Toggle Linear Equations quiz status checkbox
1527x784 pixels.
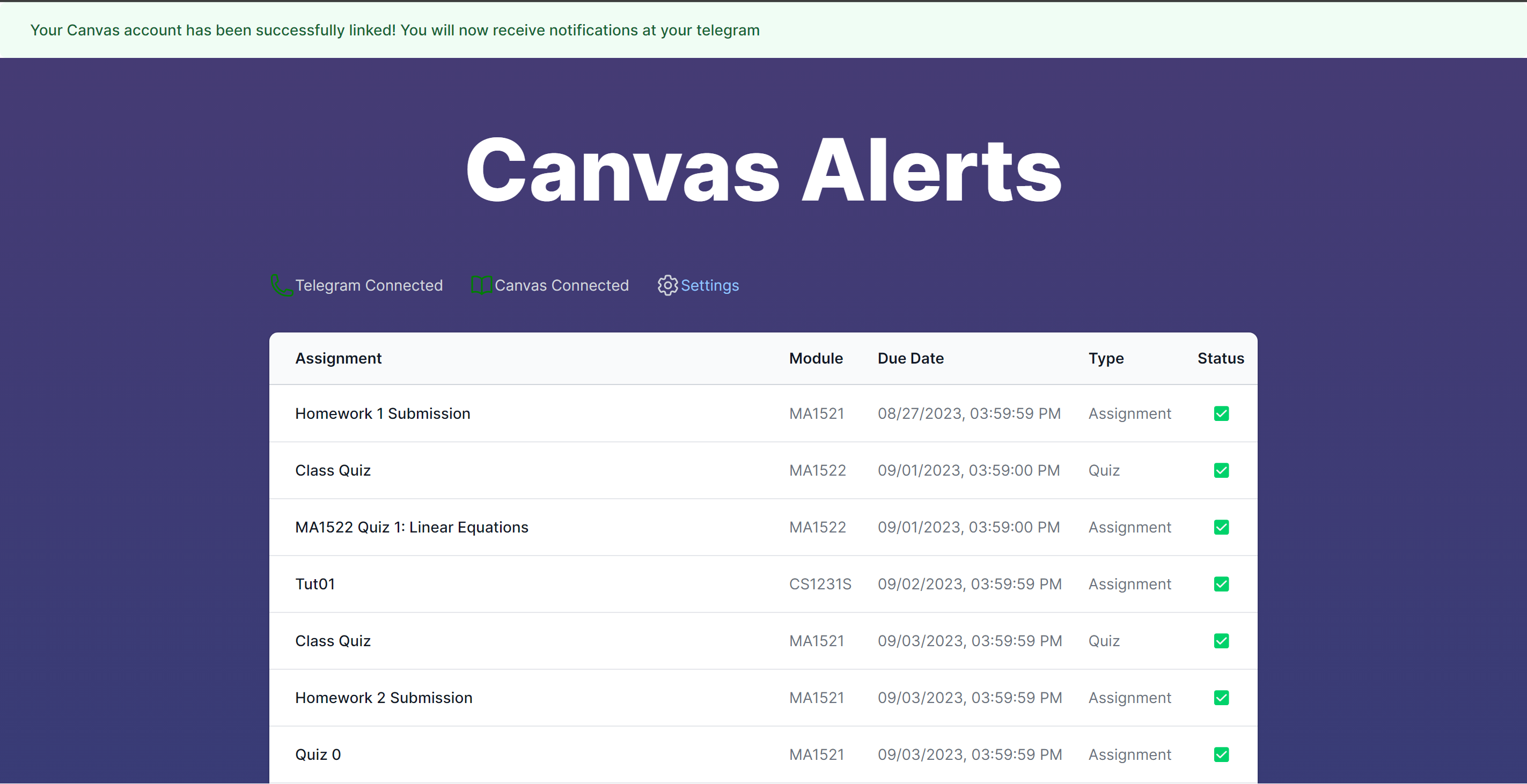(x=1221, y=528)
